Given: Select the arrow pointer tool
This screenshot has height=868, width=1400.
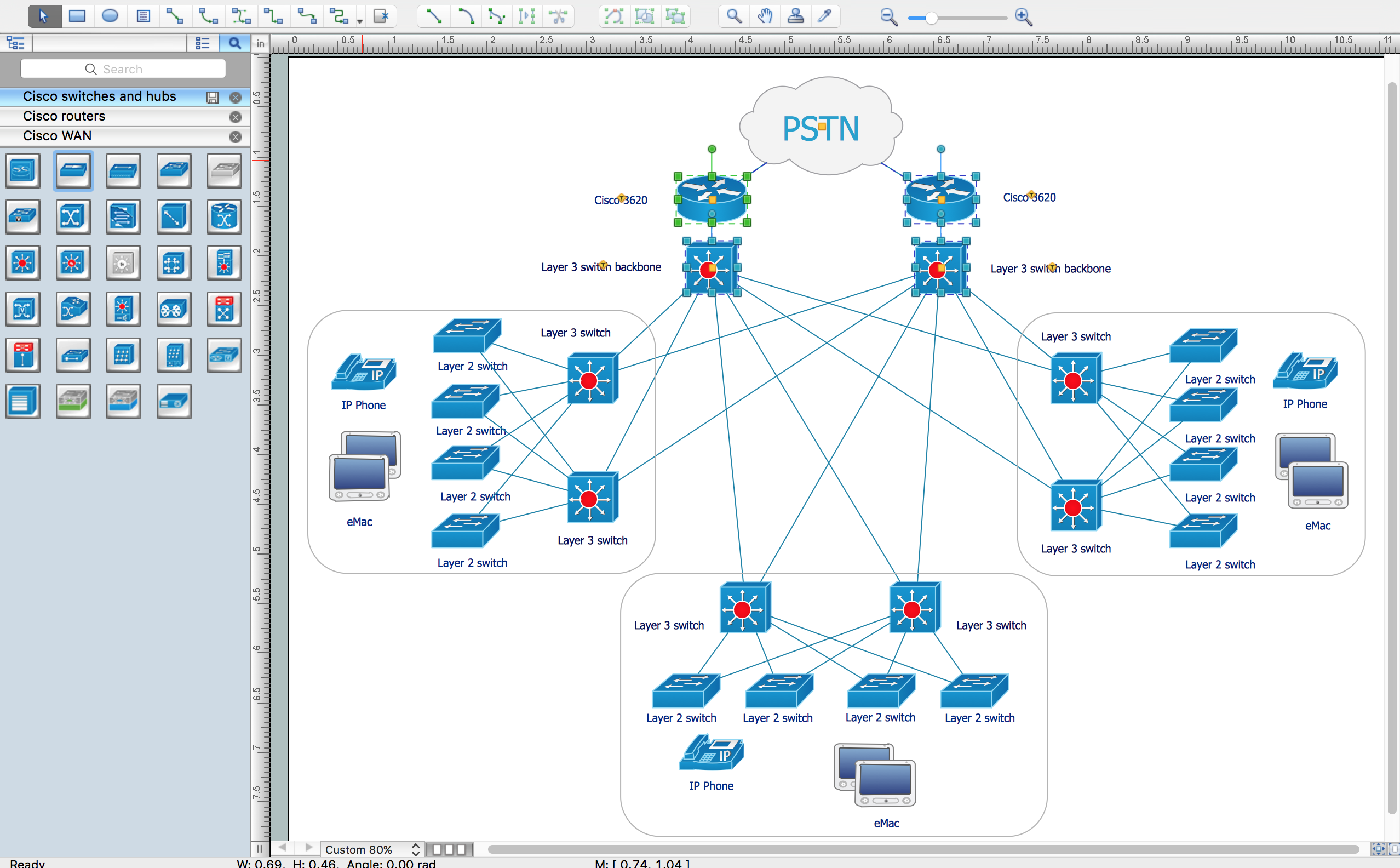Looking at the screenshot, I should pos(44,16).
